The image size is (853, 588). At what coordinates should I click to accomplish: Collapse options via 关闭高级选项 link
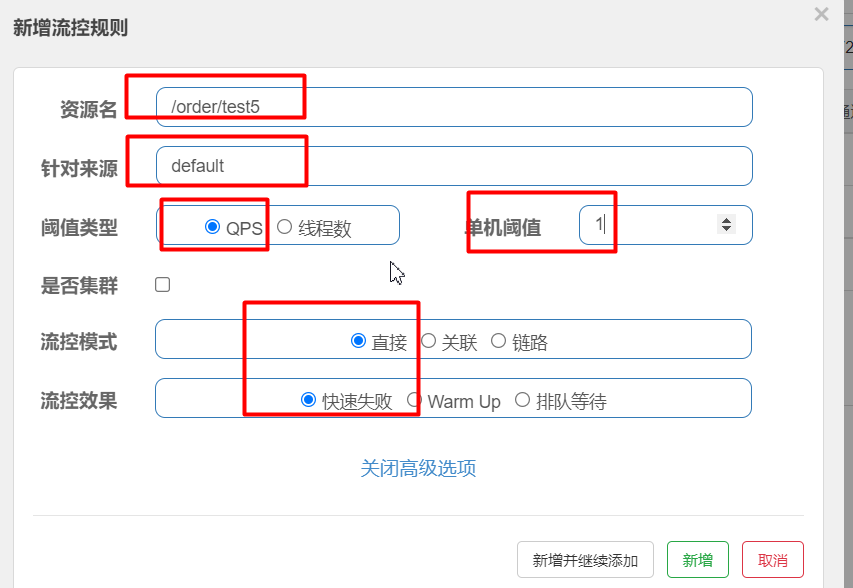pos(418,468)
